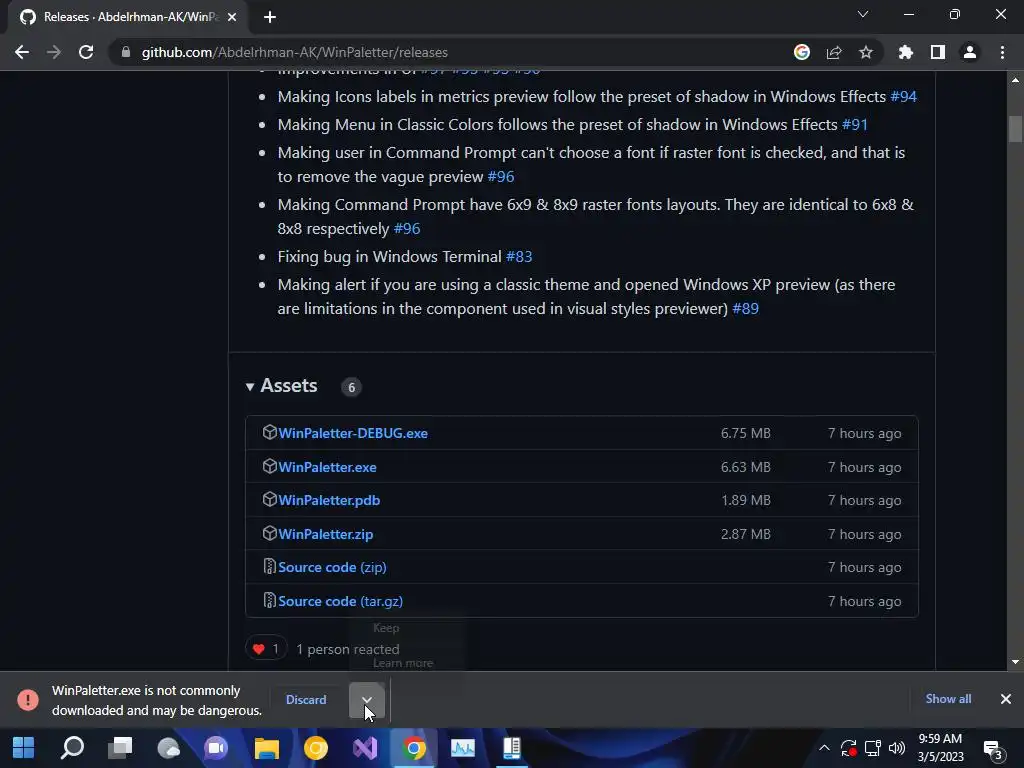Open the Chat app on taskbar
This screenshot has width=1024, height=768.
(216, 748)
